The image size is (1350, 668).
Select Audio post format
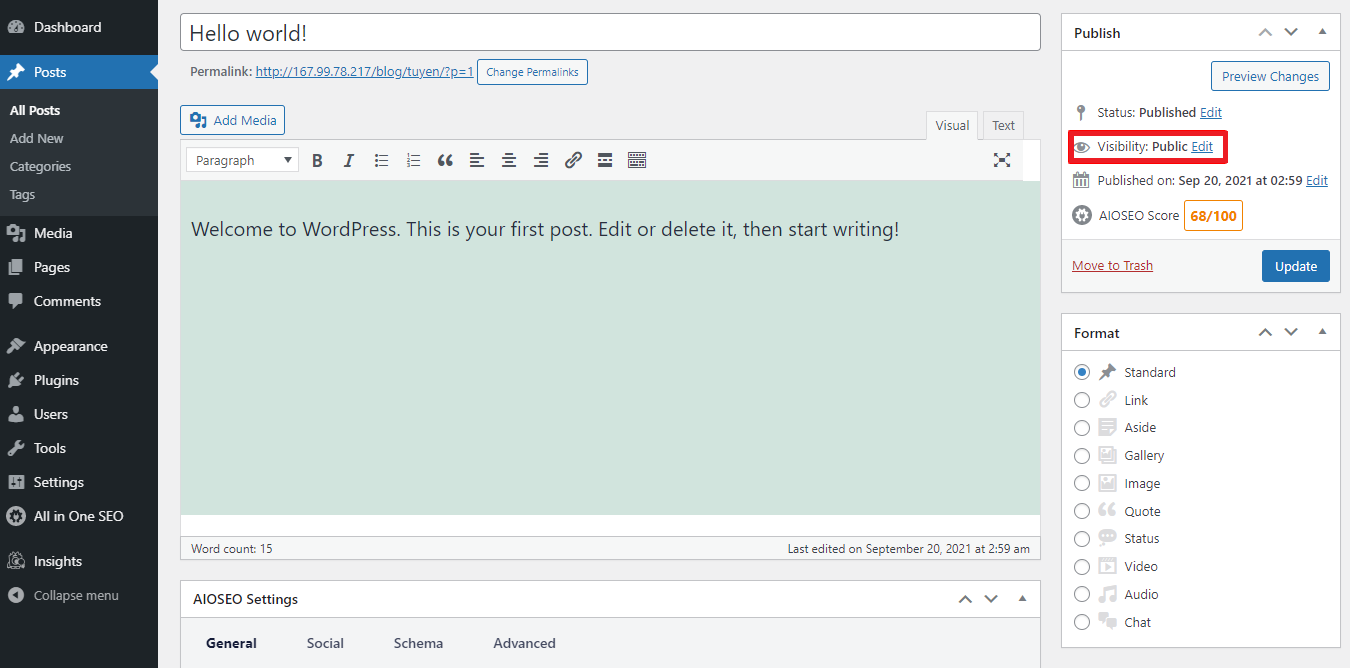coord(1082,594)
